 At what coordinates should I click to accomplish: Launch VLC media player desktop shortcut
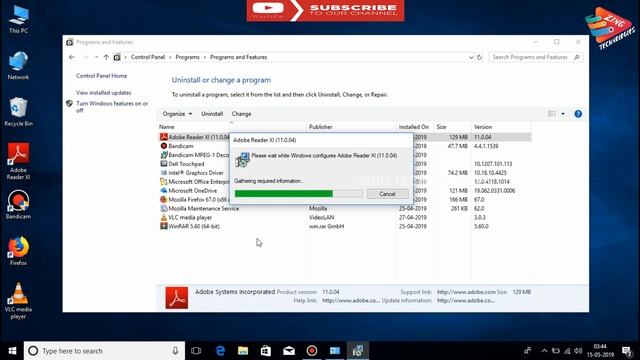(18, 301)
